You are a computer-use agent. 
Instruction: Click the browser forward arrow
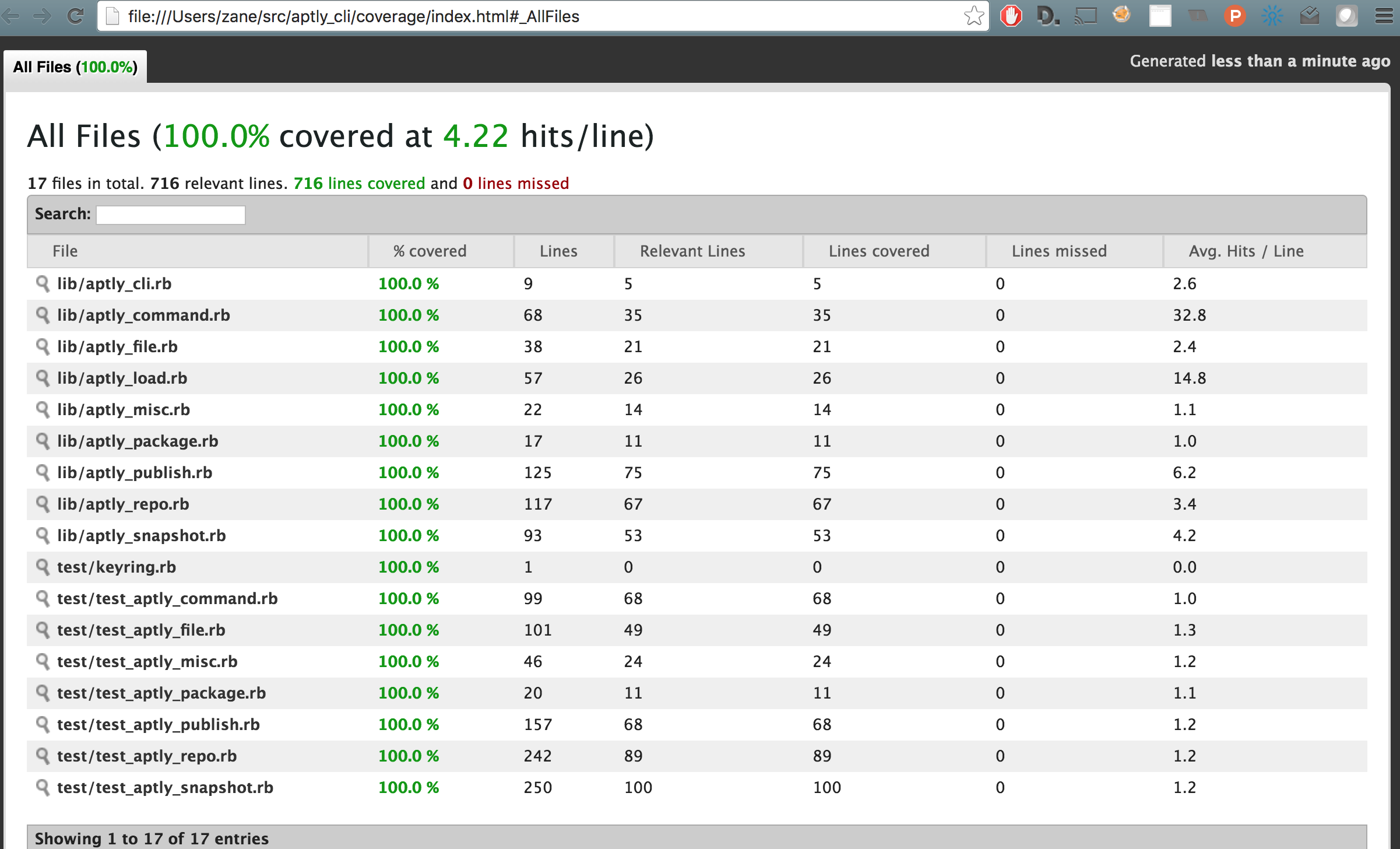point(42,16)
